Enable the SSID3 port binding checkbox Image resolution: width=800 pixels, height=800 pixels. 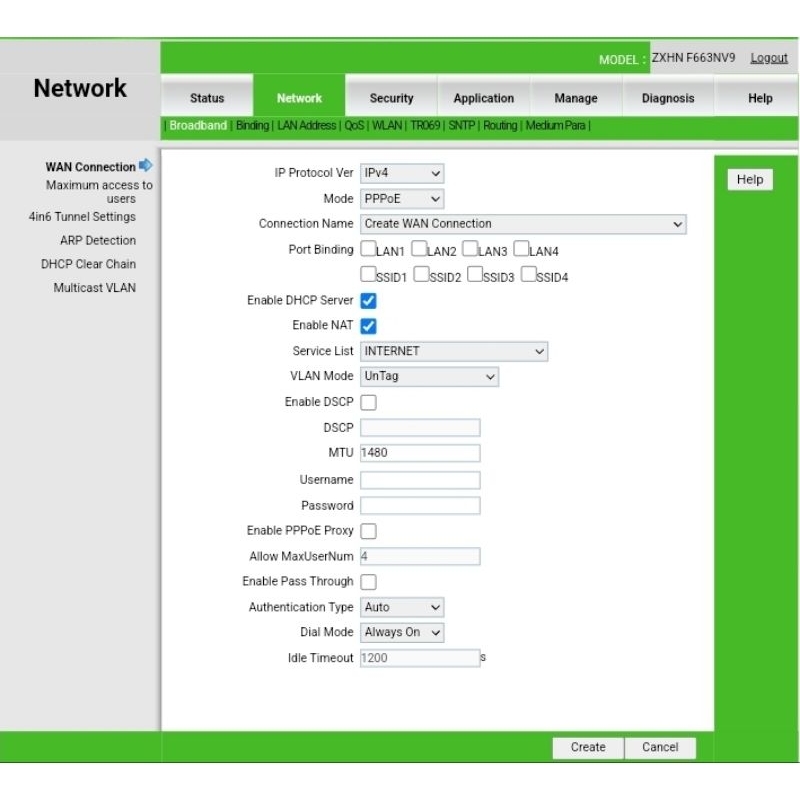coord(475,275)
